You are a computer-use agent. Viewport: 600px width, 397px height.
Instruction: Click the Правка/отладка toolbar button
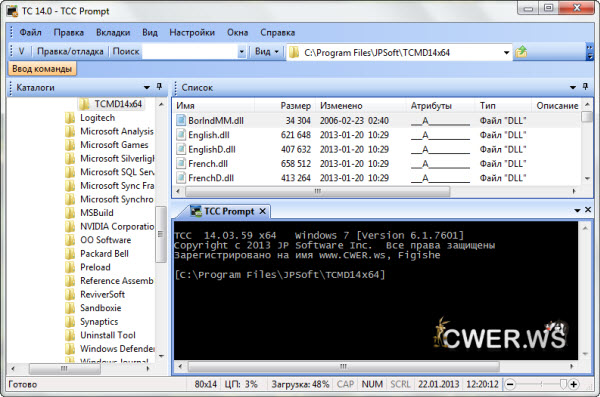tap(70, 52)
